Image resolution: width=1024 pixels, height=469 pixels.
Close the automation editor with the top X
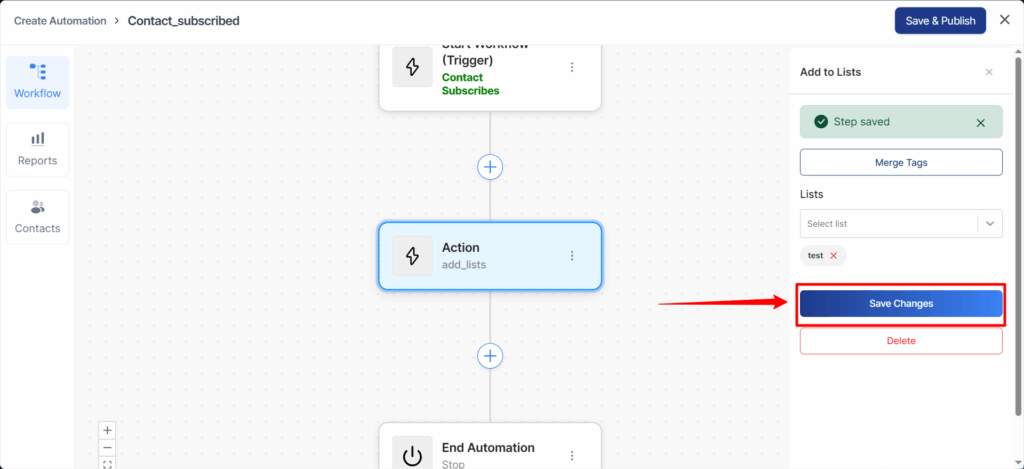point(1004,20)
